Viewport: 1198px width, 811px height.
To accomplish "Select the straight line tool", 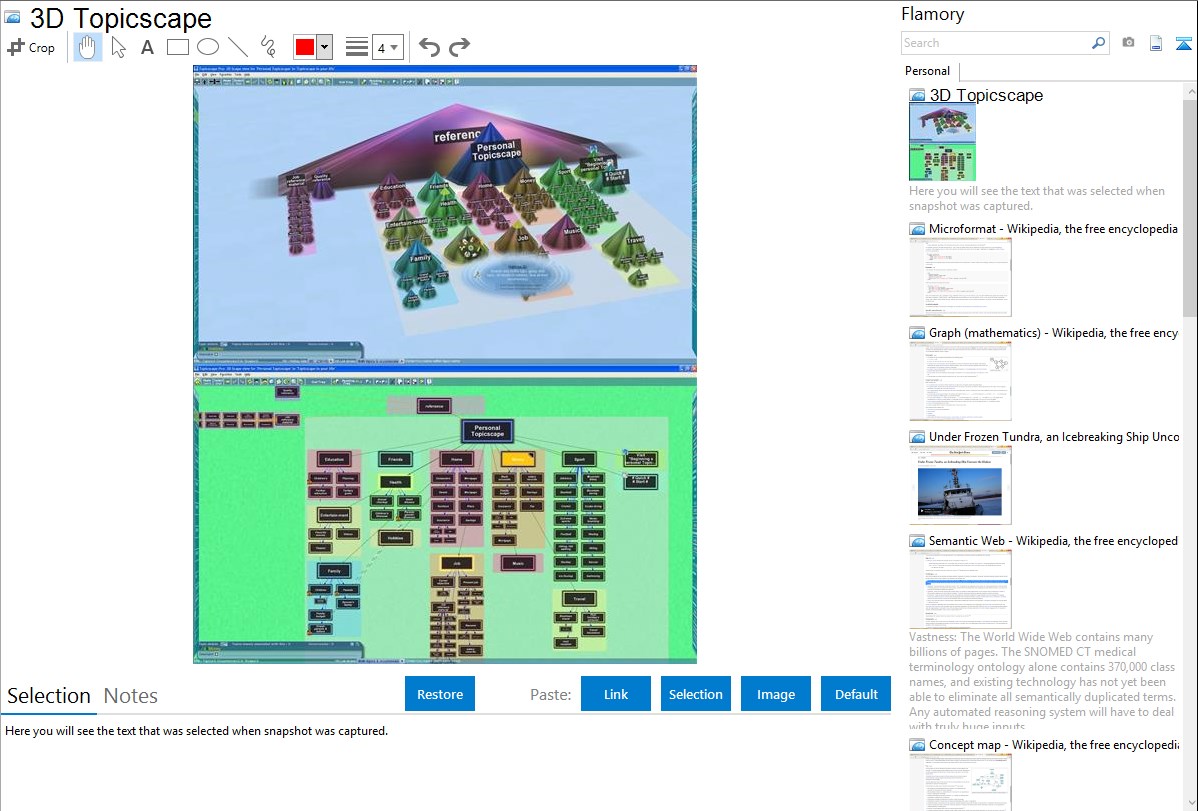I will point(238,47).
